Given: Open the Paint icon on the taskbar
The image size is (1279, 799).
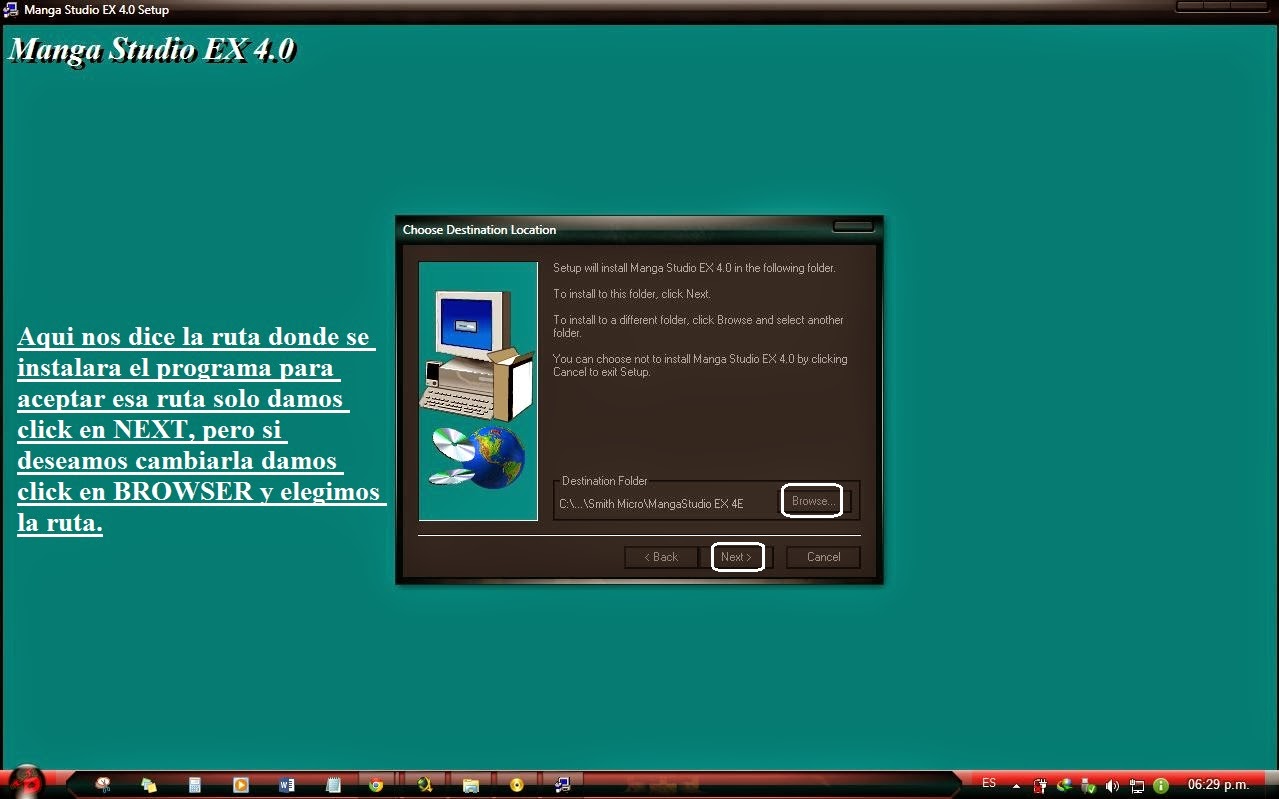Looking at the screenshot, I should tap(102, 785).
